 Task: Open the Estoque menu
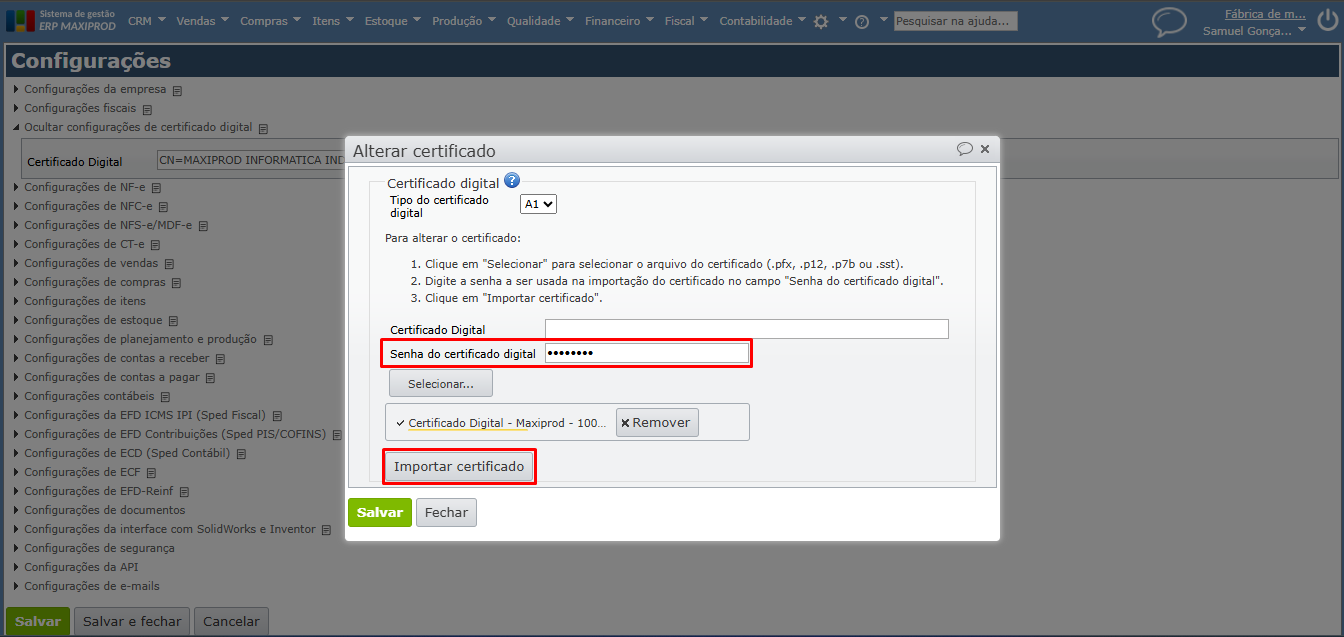pos(392,21)
